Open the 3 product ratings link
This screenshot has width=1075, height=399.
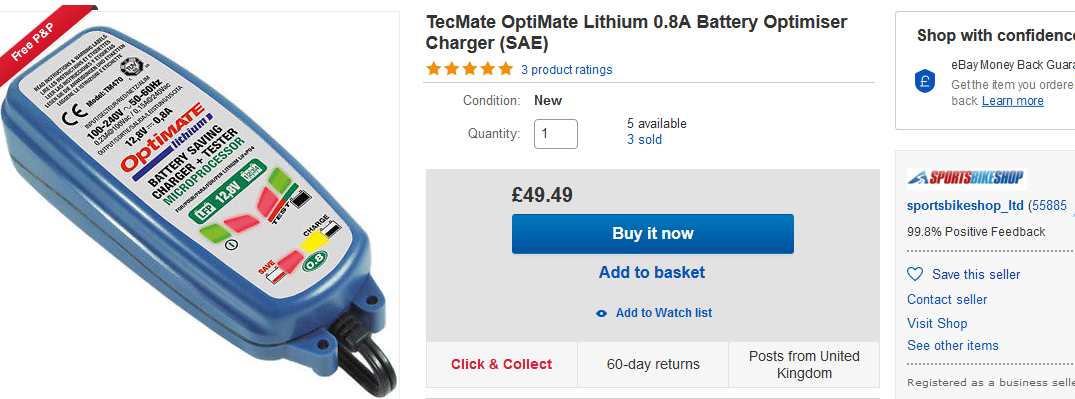point(566,69)
